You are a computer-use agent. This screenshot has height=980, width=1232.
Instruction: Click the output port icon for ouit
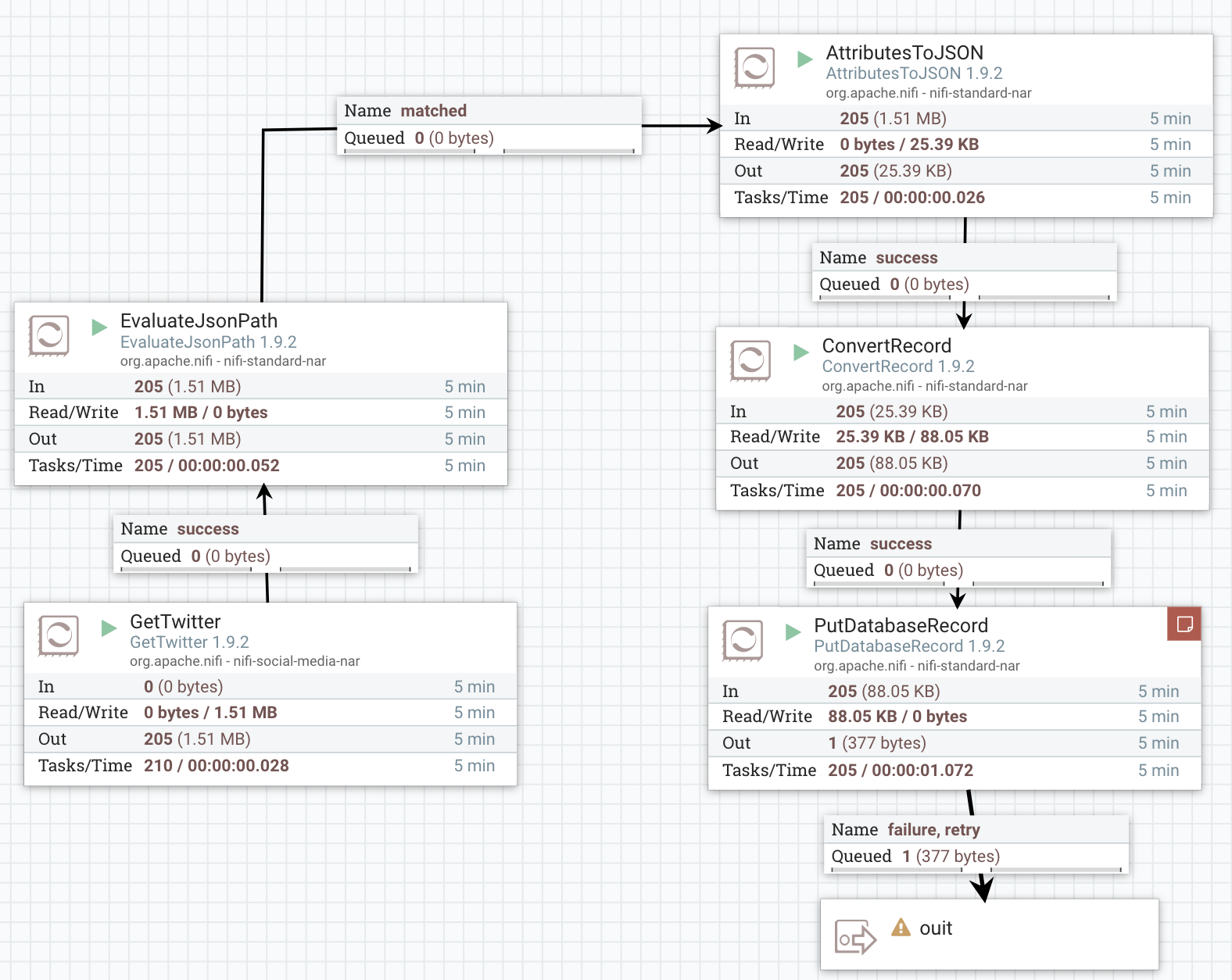(x=855, y=936)
